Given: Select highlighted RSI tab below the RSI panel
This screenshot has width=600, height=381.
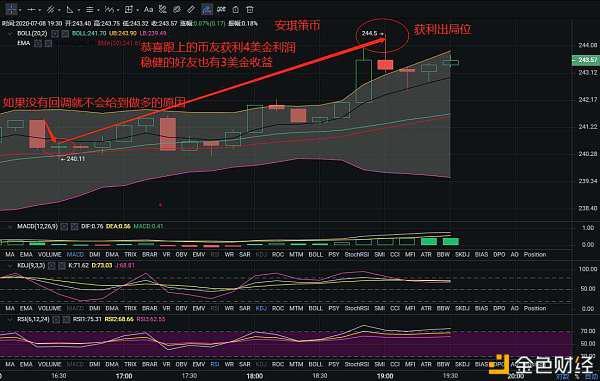Looking at the screenshot, I should (215, 364).
